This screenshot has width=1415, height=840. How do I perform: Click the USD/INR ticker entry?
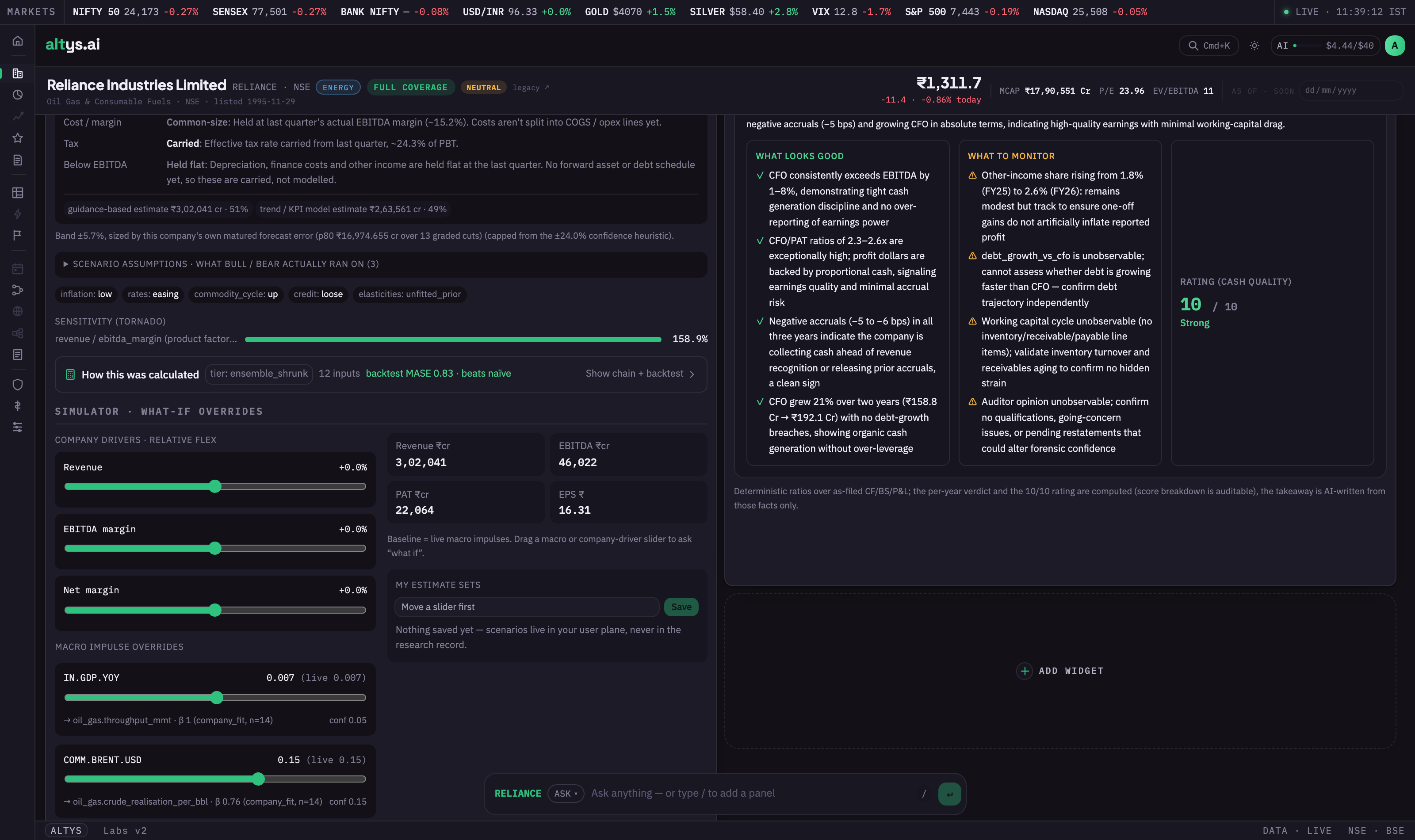(x=516, y=12)
